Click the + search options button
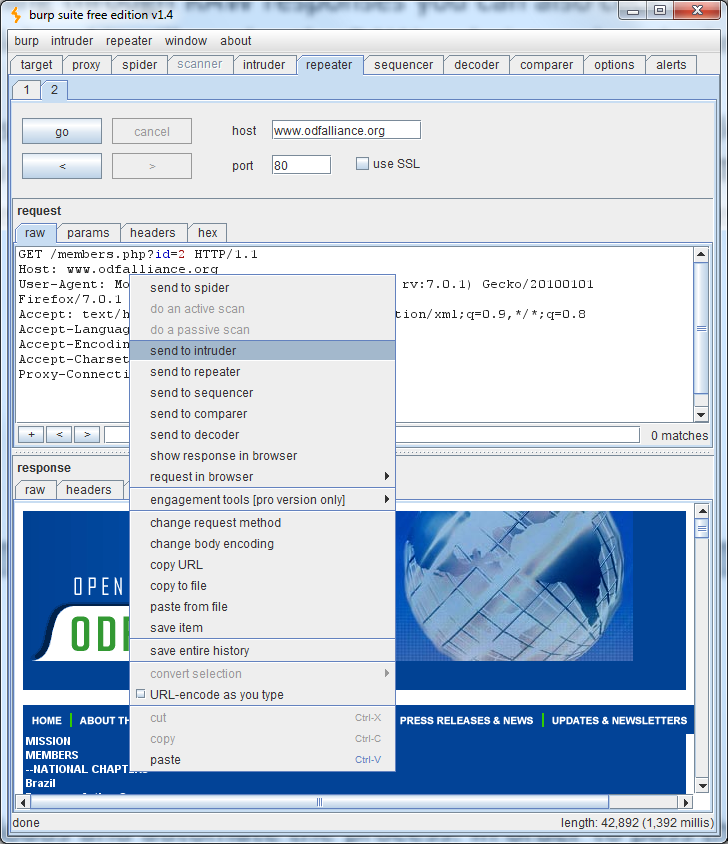Screen dimensions: 728x844 pos(32,434)
